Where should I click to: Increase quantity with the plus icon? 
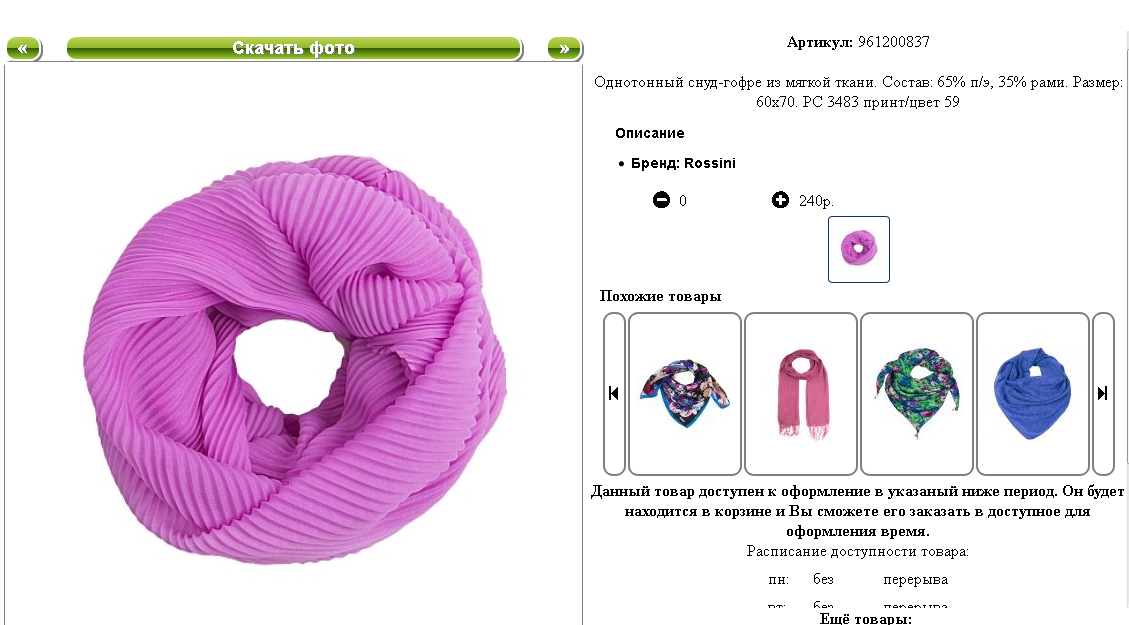click(780, 199)
